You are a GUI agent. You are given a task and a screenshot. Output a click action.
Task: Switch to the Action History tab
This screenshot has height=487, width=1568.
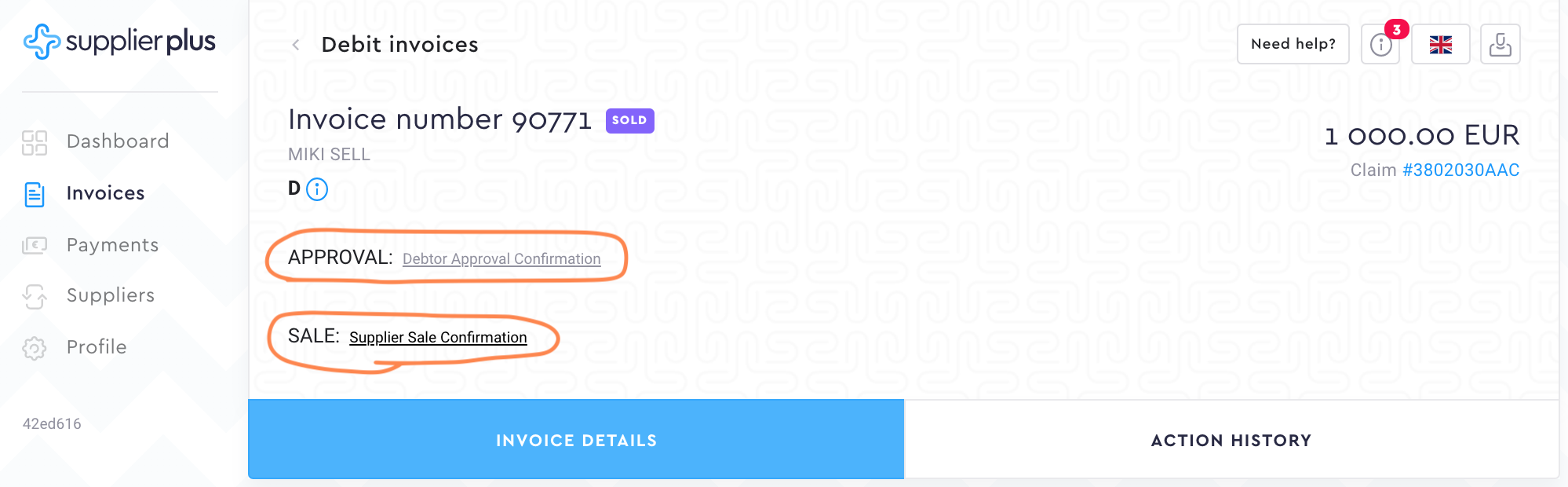[x=1231, y=440]
